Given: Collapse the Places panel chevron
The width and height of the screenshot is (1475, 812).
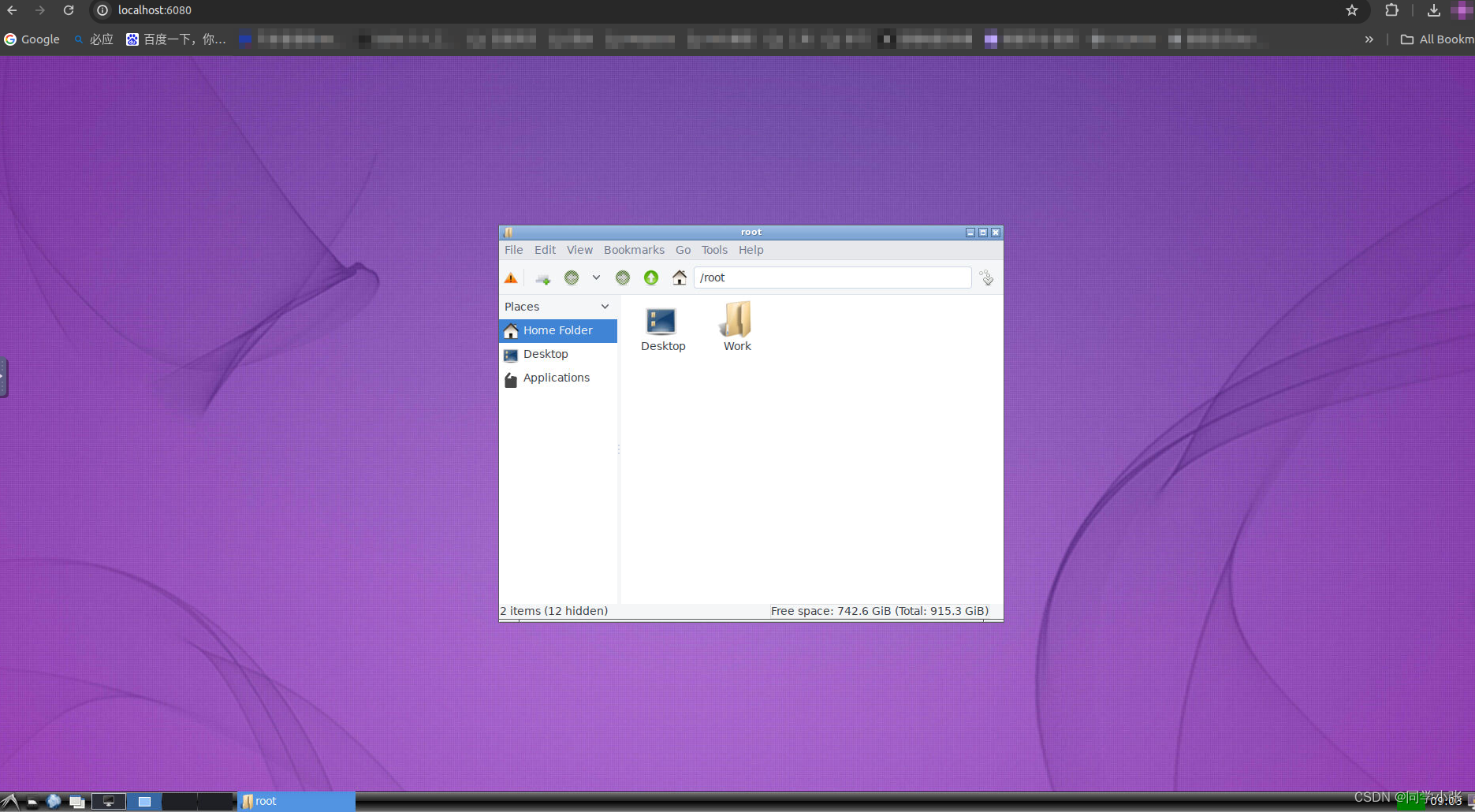Looking at the screenshot, I should pos(604,306).
